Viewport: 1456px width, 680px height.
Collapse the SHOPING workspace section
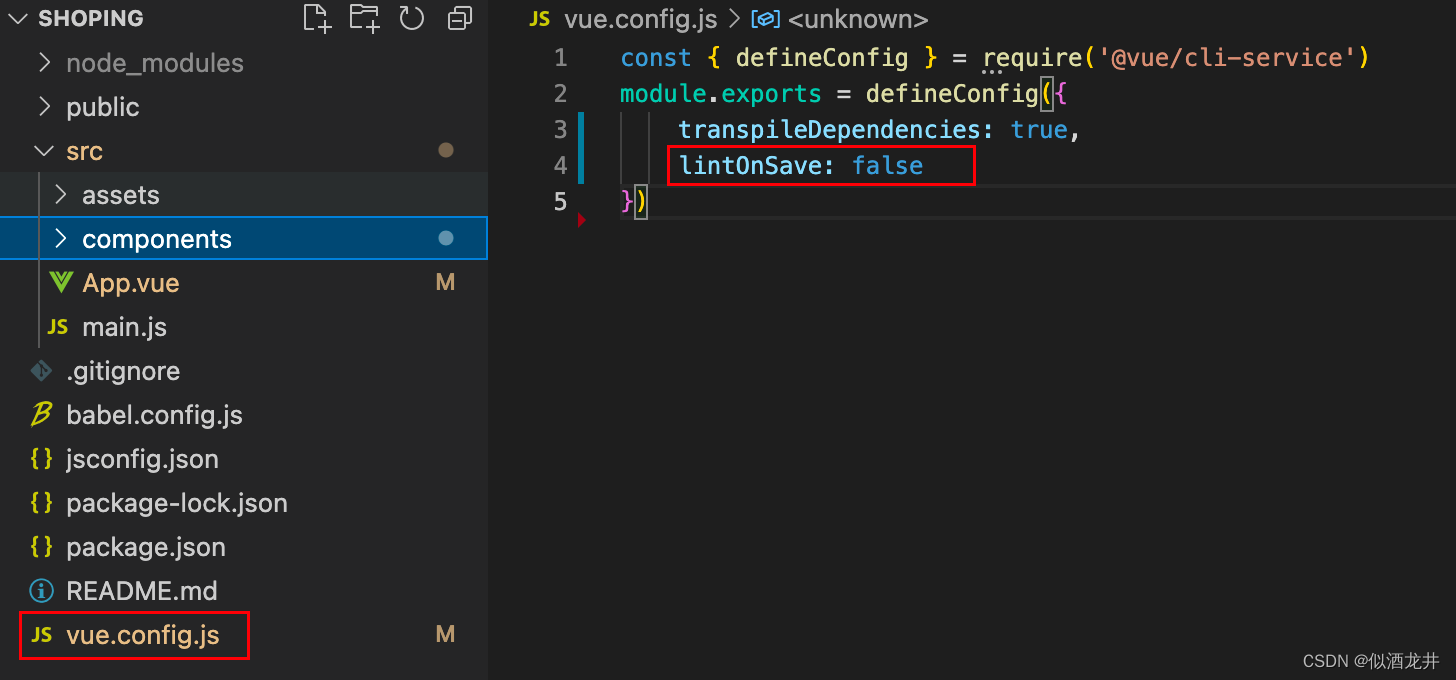[17, 18]
